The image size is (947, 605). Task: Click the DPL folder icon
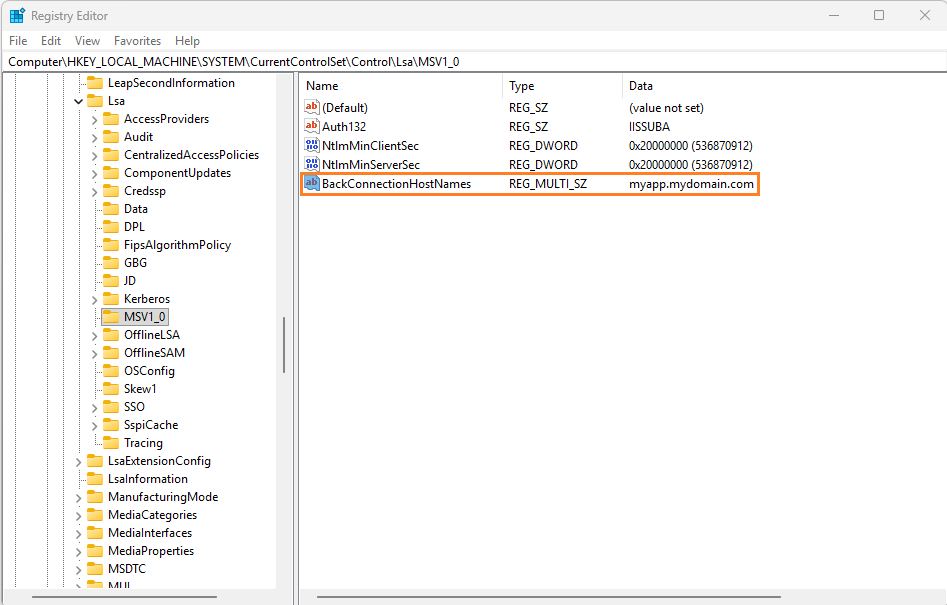point(111,227)
